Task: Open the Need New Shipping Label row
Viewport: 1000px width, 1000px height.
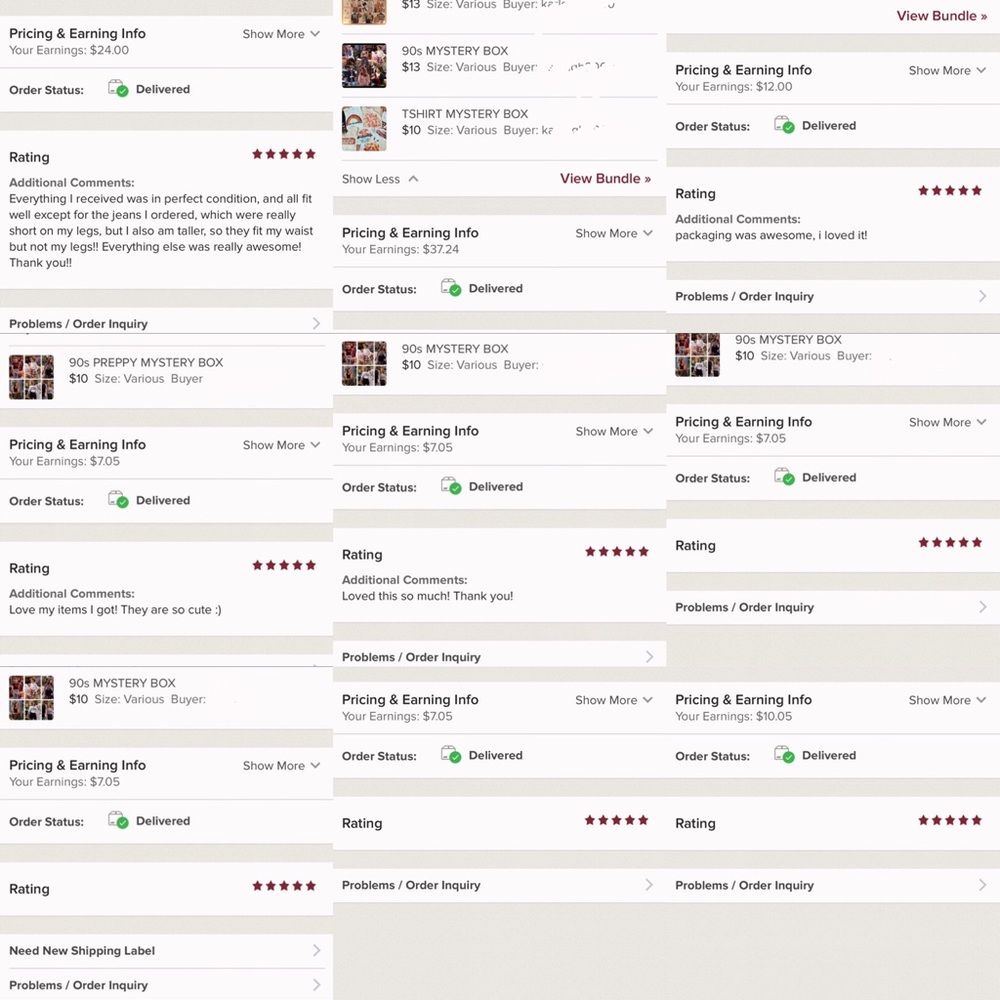Action: pyautogui.click(x=82, y=951)
